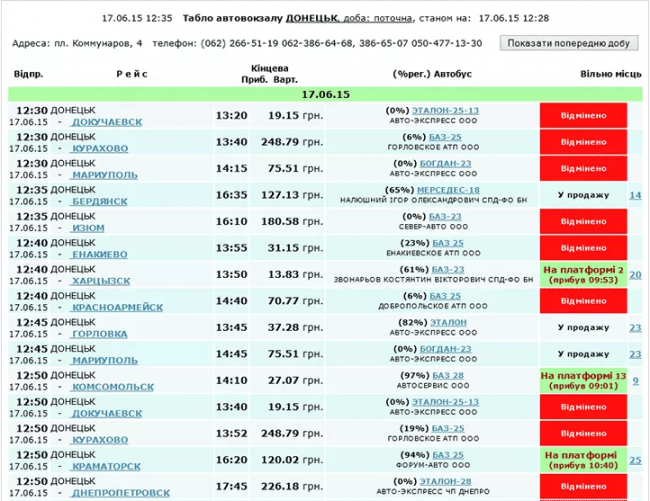Select 14 free seats for Бердянск
Screen dimensions: 650x501
pyautogui.click(x=635, y=195)
